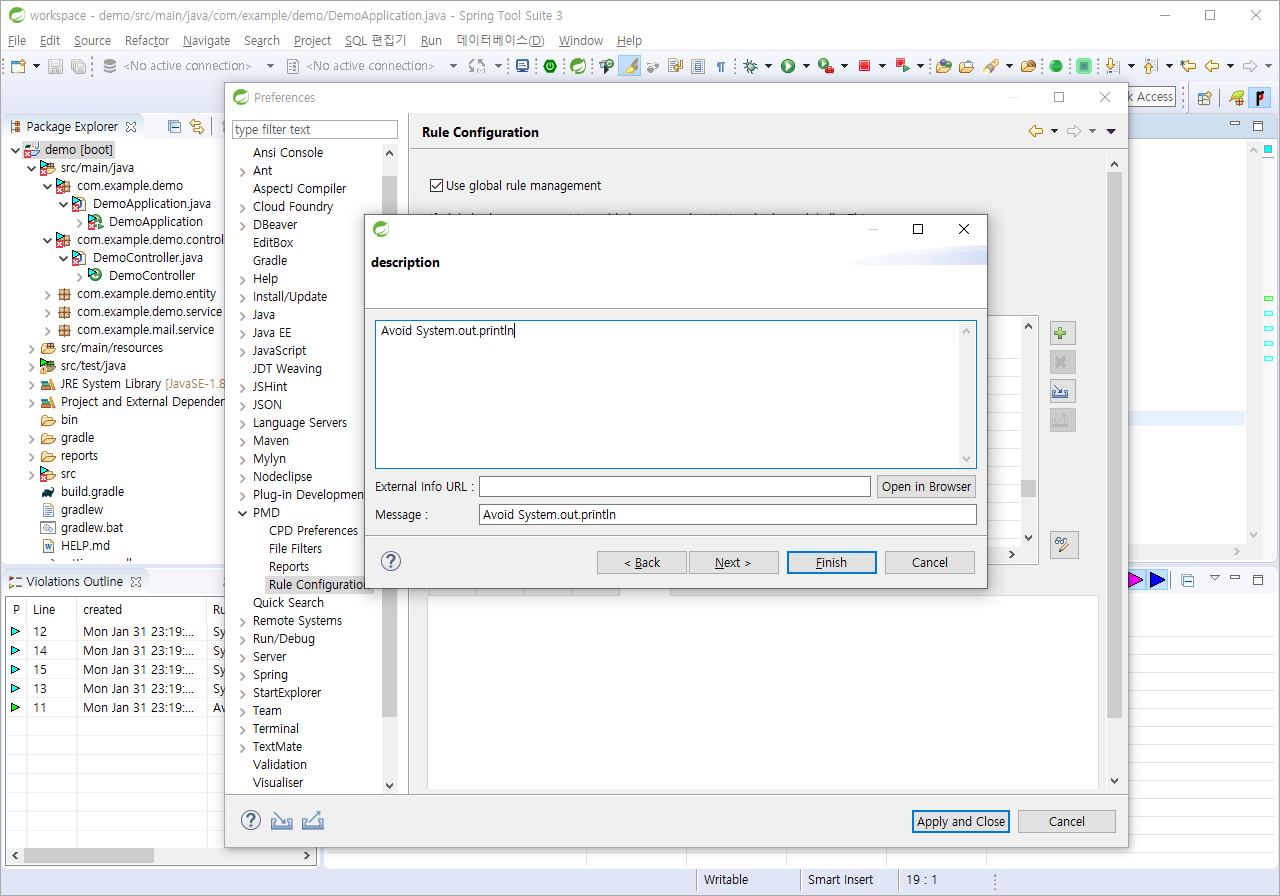Select File Filters under PMD
Screen dimensions: 1280x896
pyautogui.click(x=295, y=548)
